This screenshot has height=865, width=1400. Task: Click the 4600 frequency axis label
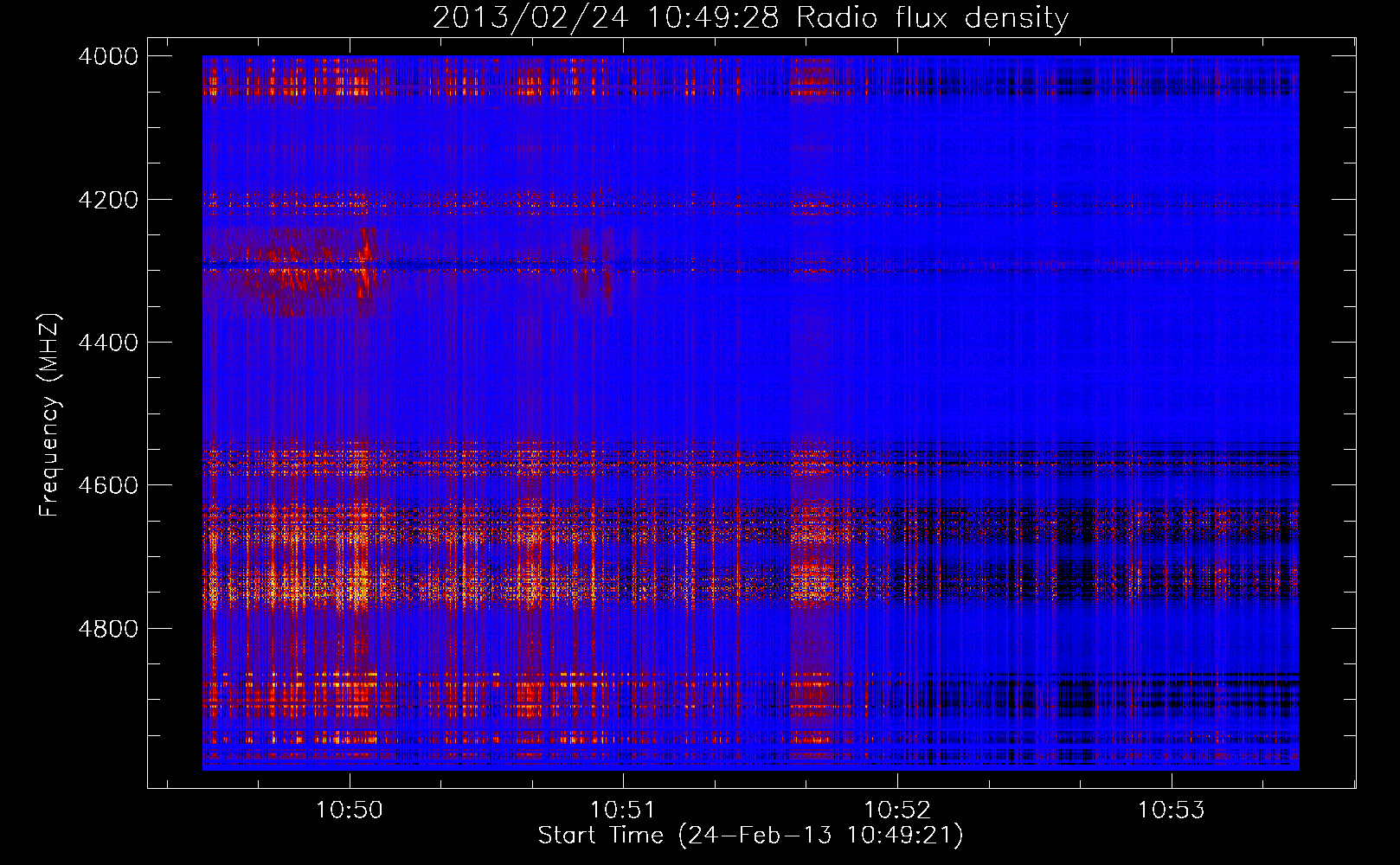click(108, 485)
